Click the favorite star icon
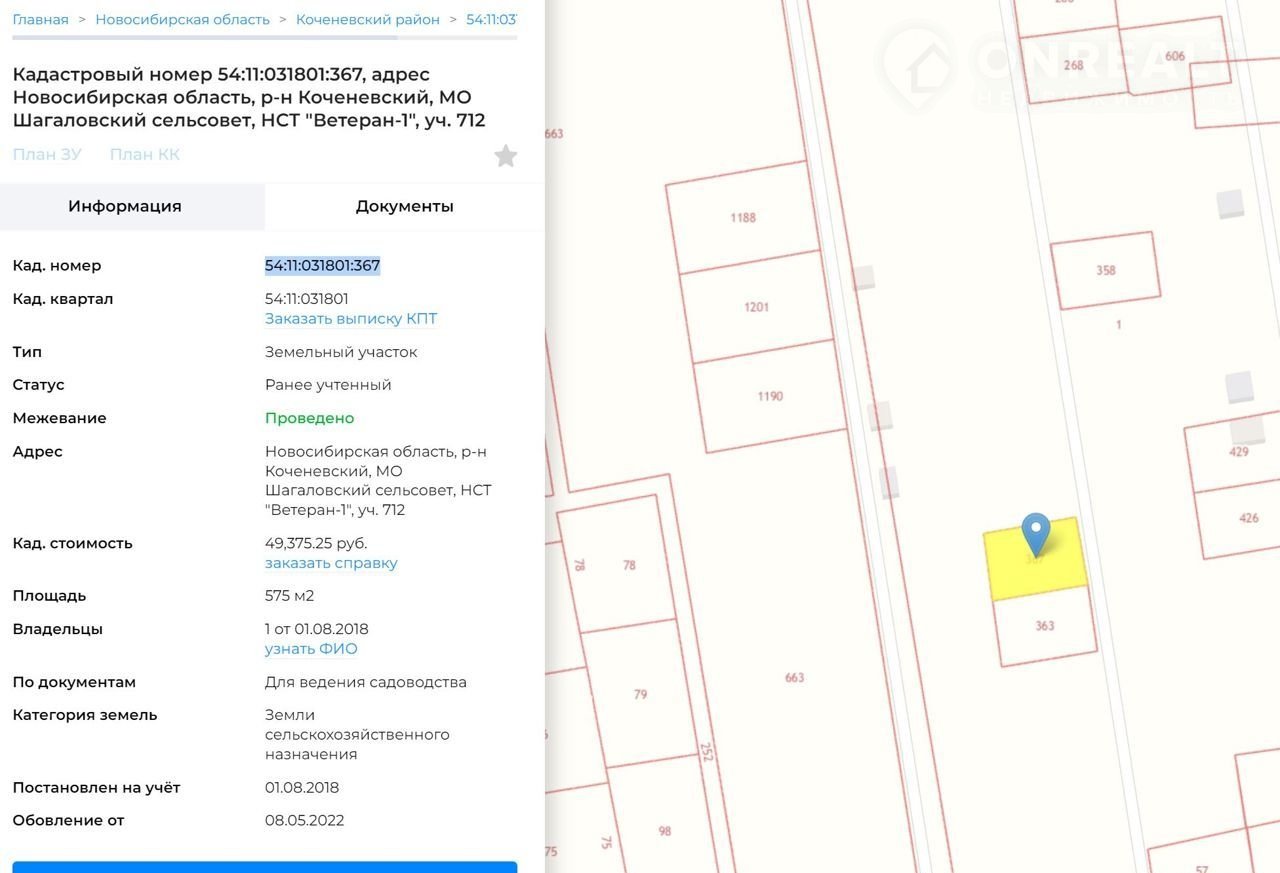Screen dimensions: 1280x873 tap(506, 156)
